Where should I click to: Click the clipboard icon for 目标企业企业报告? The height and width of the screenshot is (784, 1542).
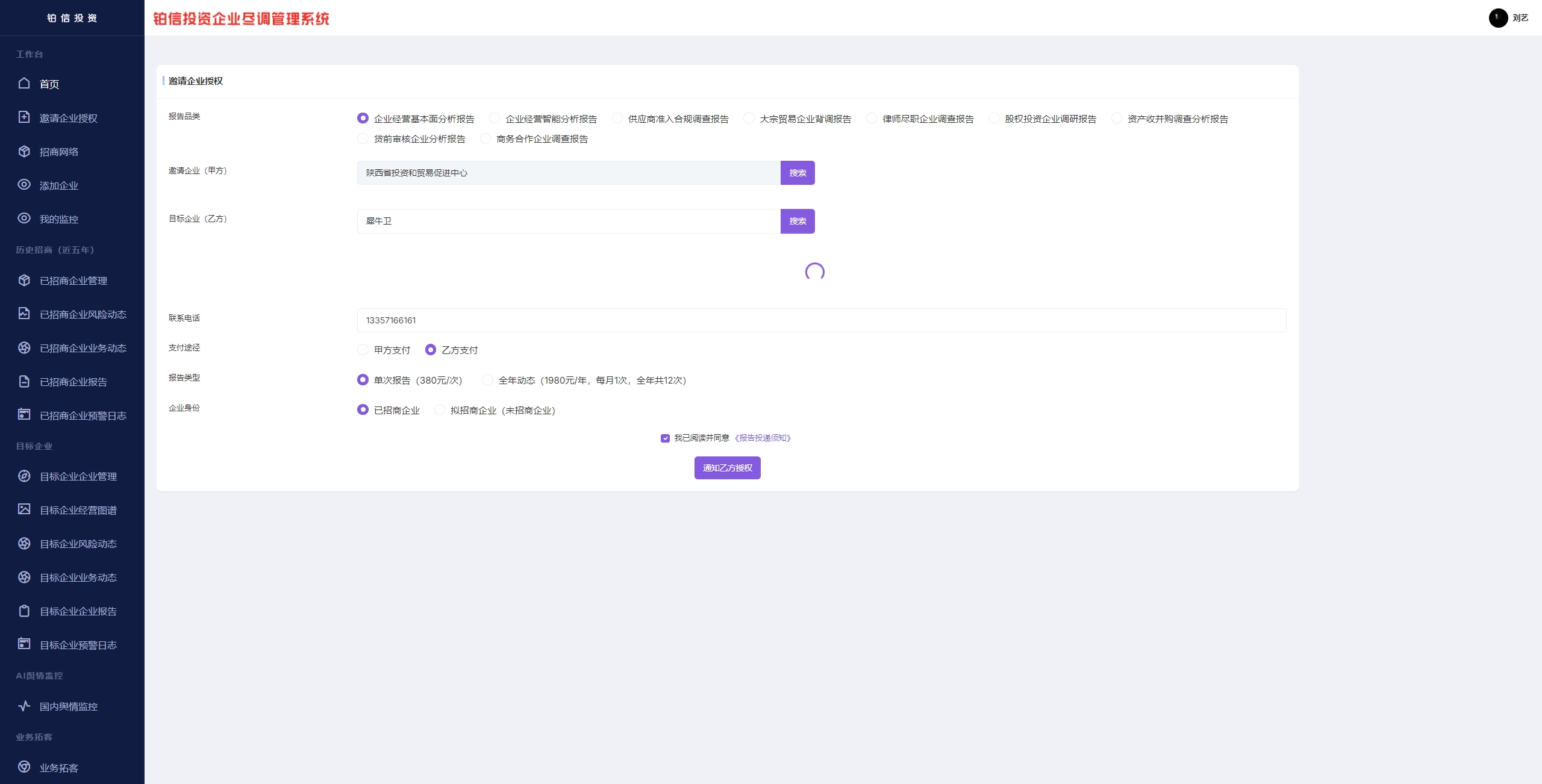click(x=24, y=611)
